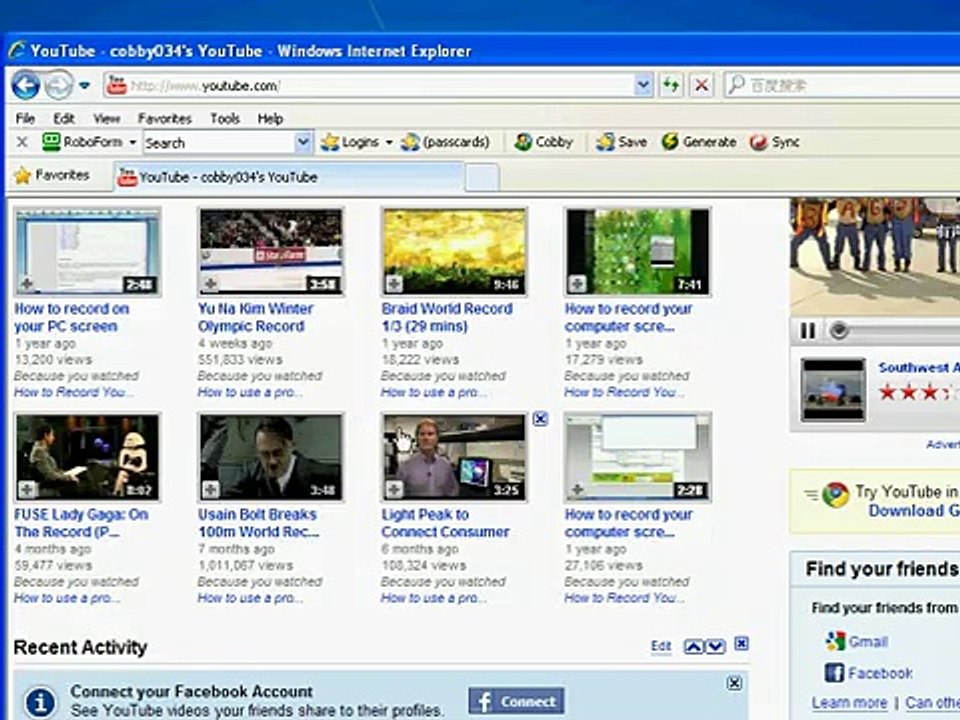Image resolution: width=960 pixels, height=720 pixels.
Task: Click the browser Forward arrow button
Action: tap(59, 85)
